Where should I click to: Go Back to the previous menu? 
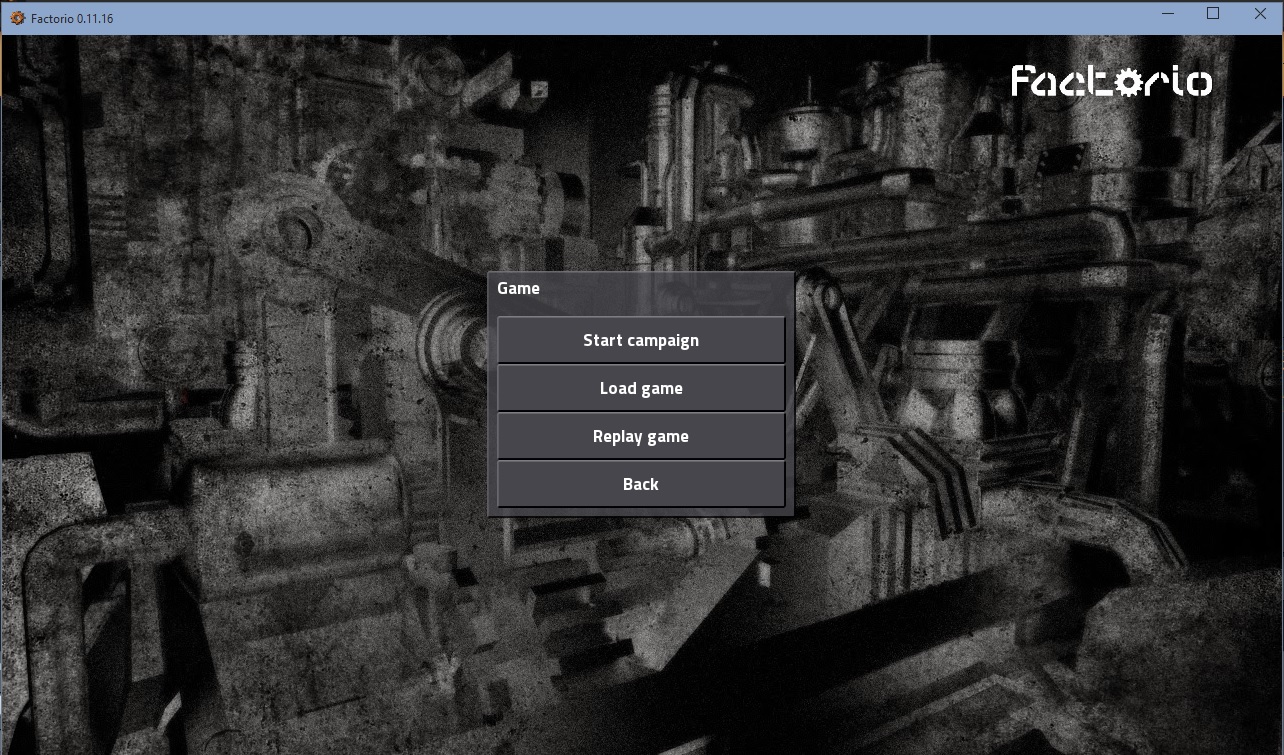coord(641,484)
